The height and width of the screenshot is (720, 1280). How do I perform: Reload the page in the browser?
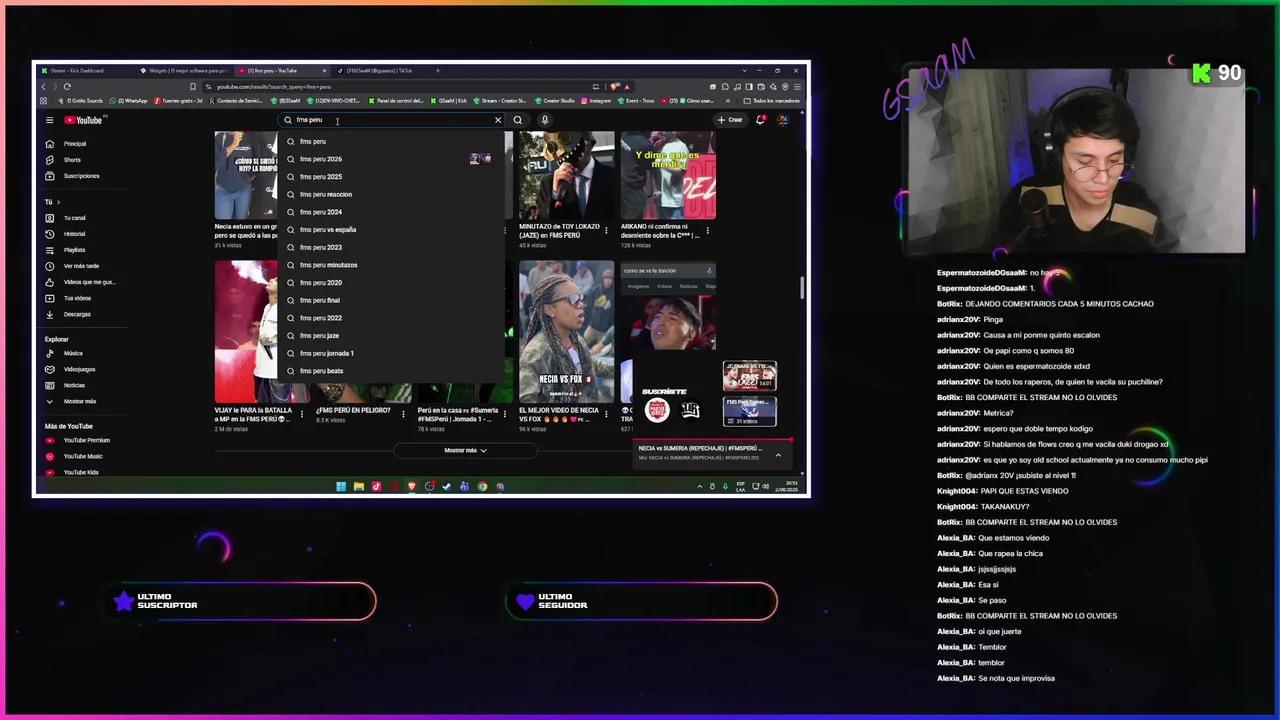67,86
